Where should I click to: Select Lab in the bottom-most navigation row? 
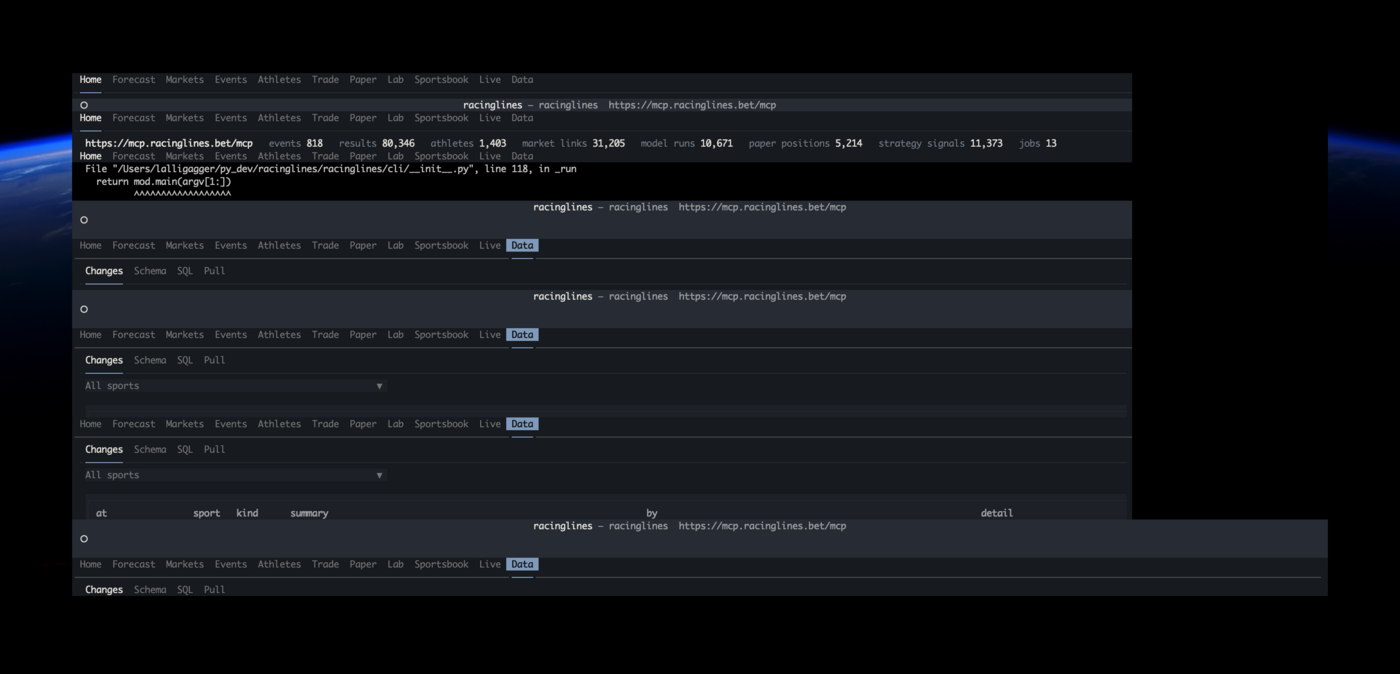[x=395, y=564]
